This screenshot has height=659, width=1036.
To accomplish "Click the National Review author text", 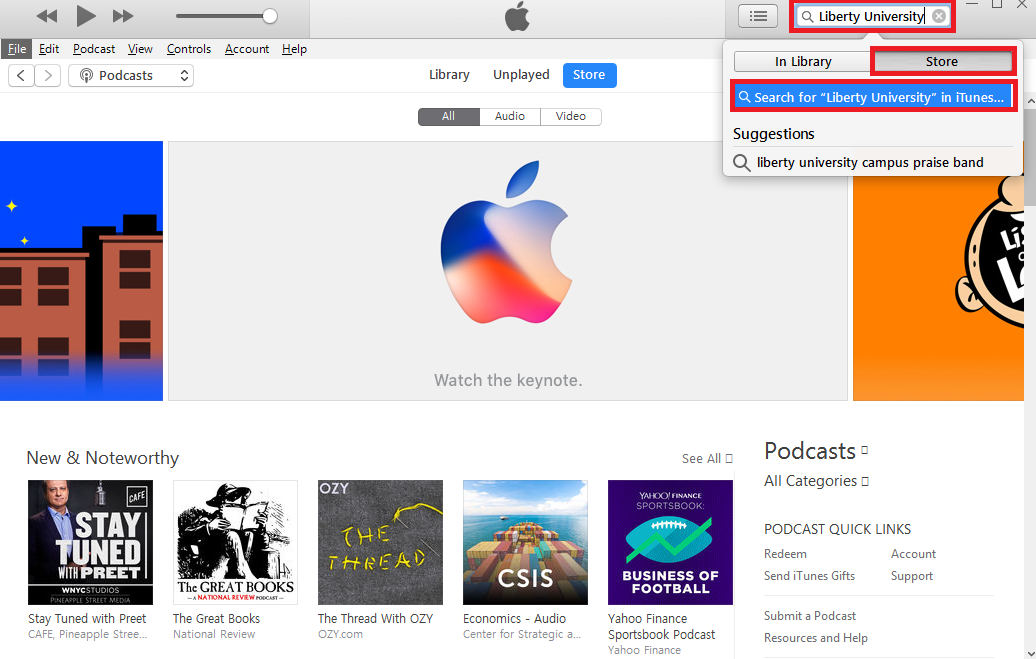I will point(214,635).
